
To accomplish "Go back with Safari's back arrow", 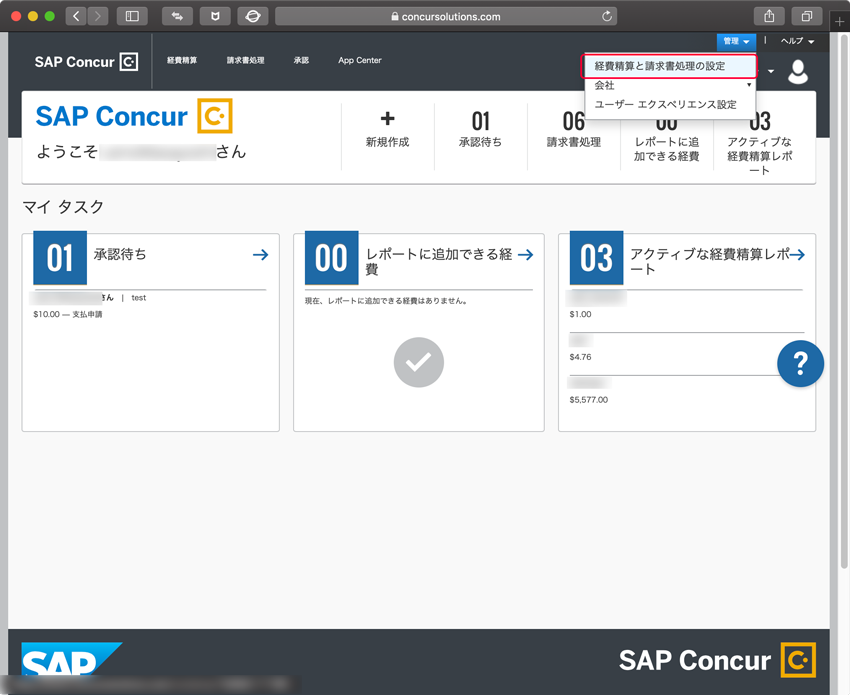I will pos(76,16).
